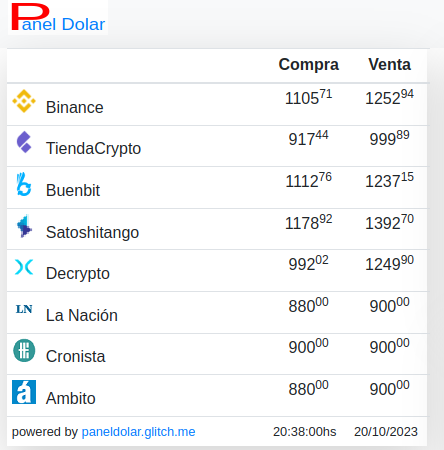Click the green Cronista circular logo
This screenshot has width=444, height=450.
pyautogui.click(x=24, y=350)
